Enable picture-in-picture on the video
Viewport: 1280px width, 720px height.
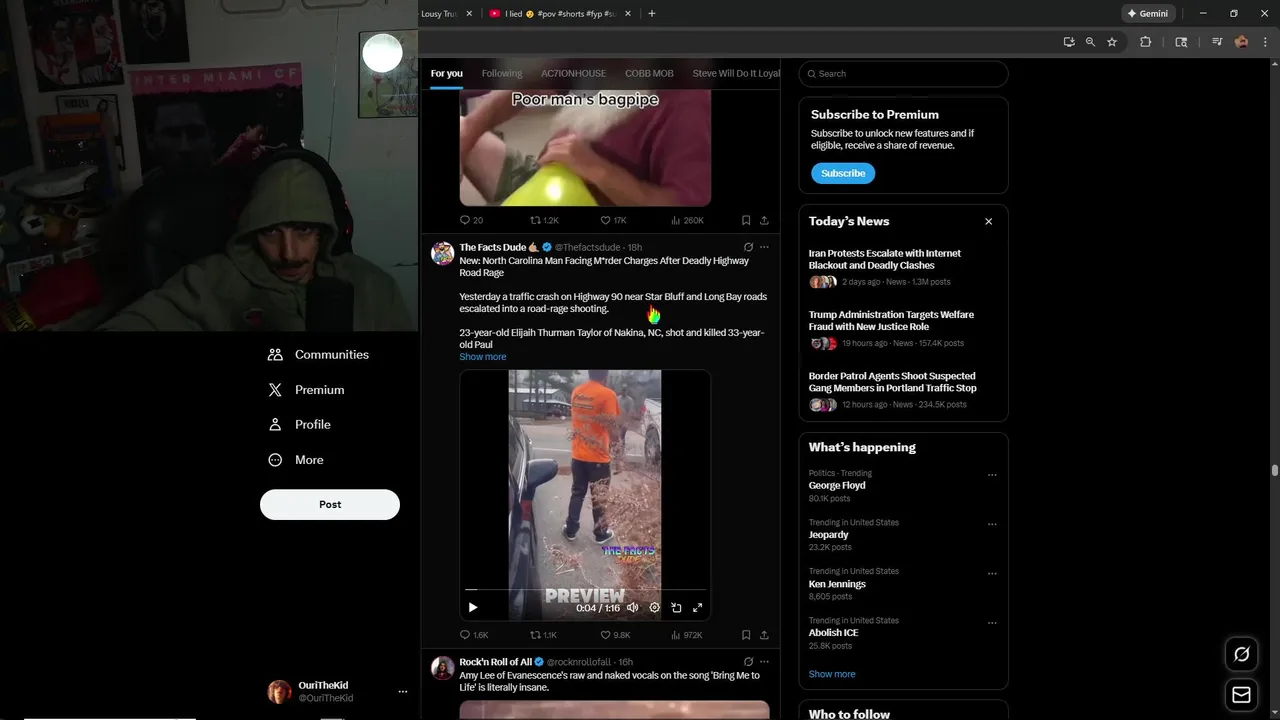(676, 607)
